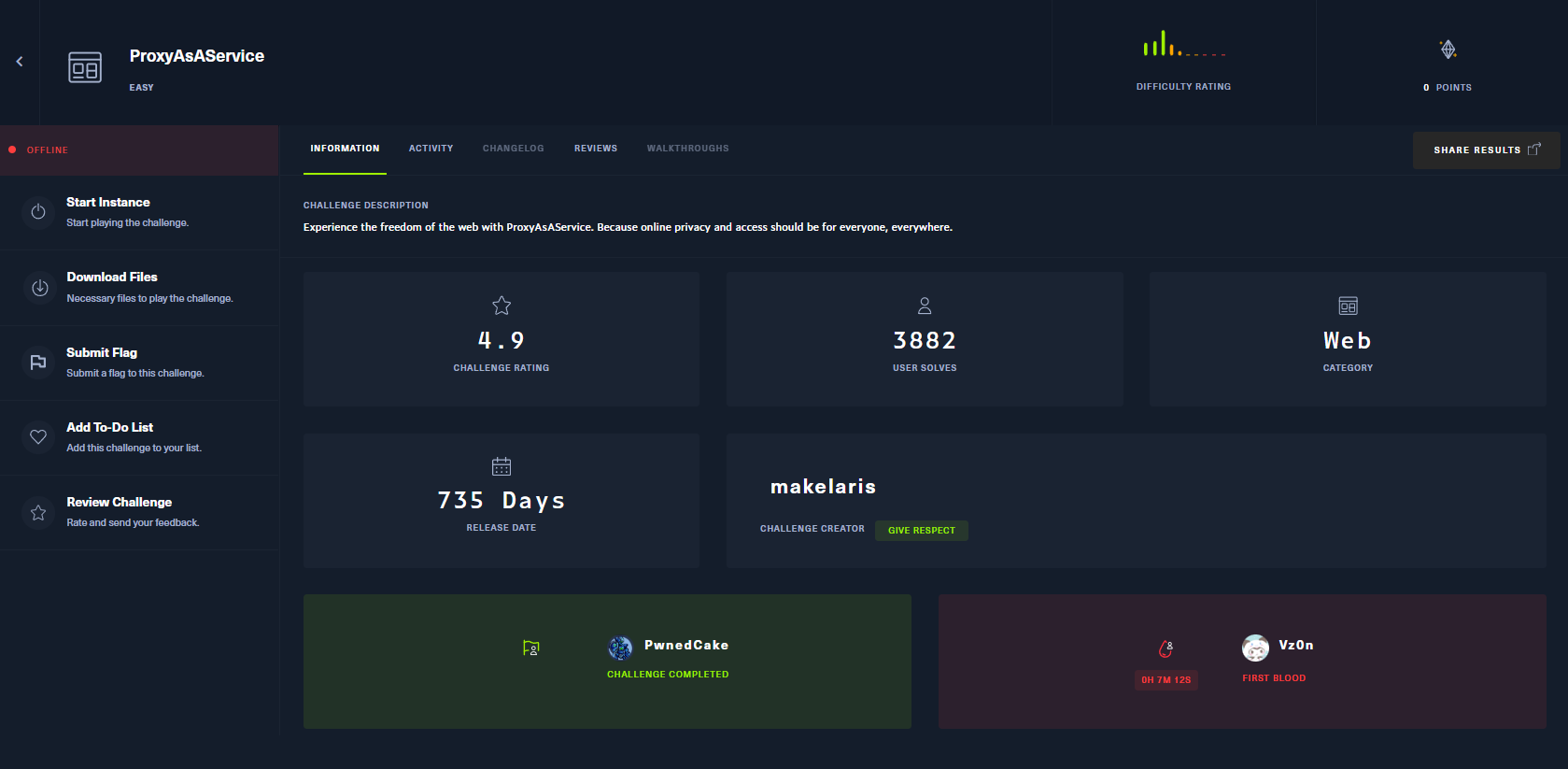The width and height of the screenshot is (1568, 769).
Task: Click the difficulty rating bar chart
Action: tap(1184, 44)
